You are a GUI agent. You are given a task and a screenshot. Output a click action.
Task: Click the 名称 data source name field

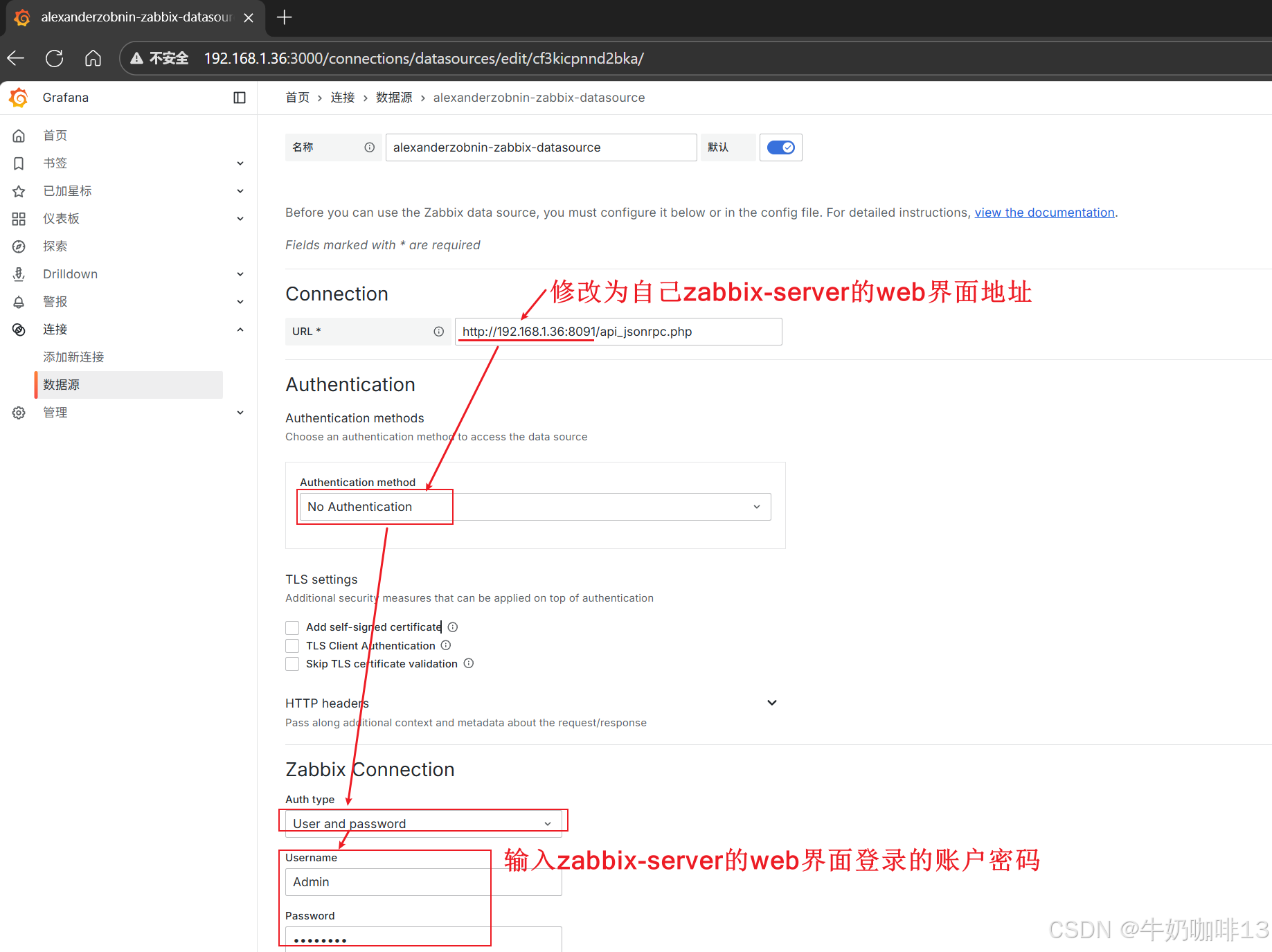click(x=541, y=147)
